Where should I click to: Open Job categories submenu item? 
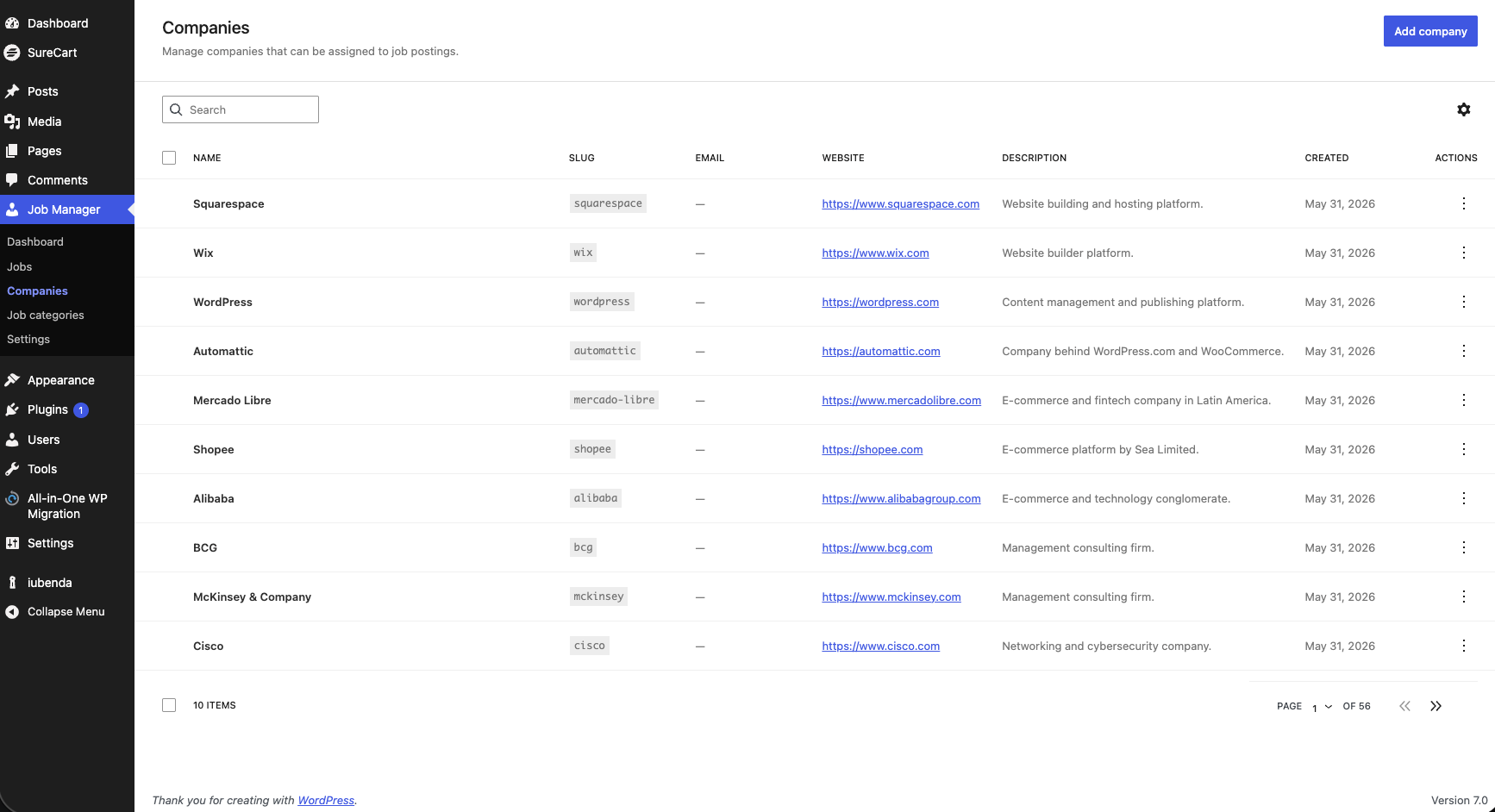click(46, 315)
